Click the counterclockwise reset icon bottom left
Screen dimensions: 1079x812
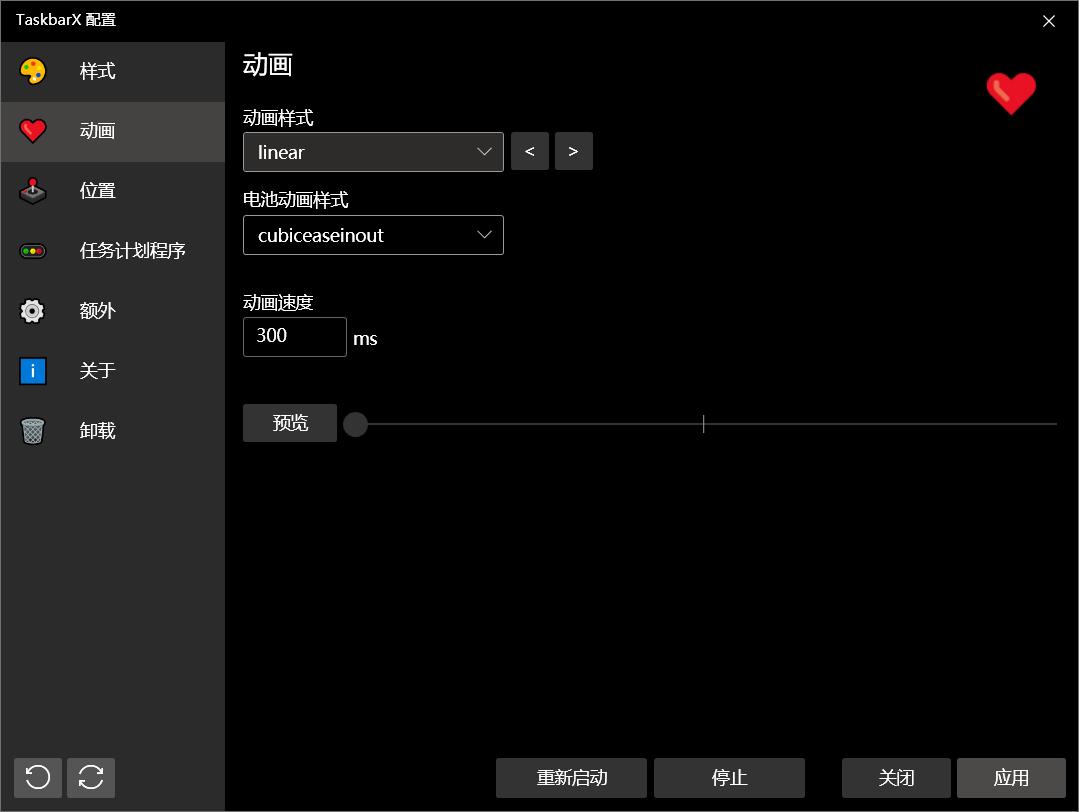coord(38,777)
